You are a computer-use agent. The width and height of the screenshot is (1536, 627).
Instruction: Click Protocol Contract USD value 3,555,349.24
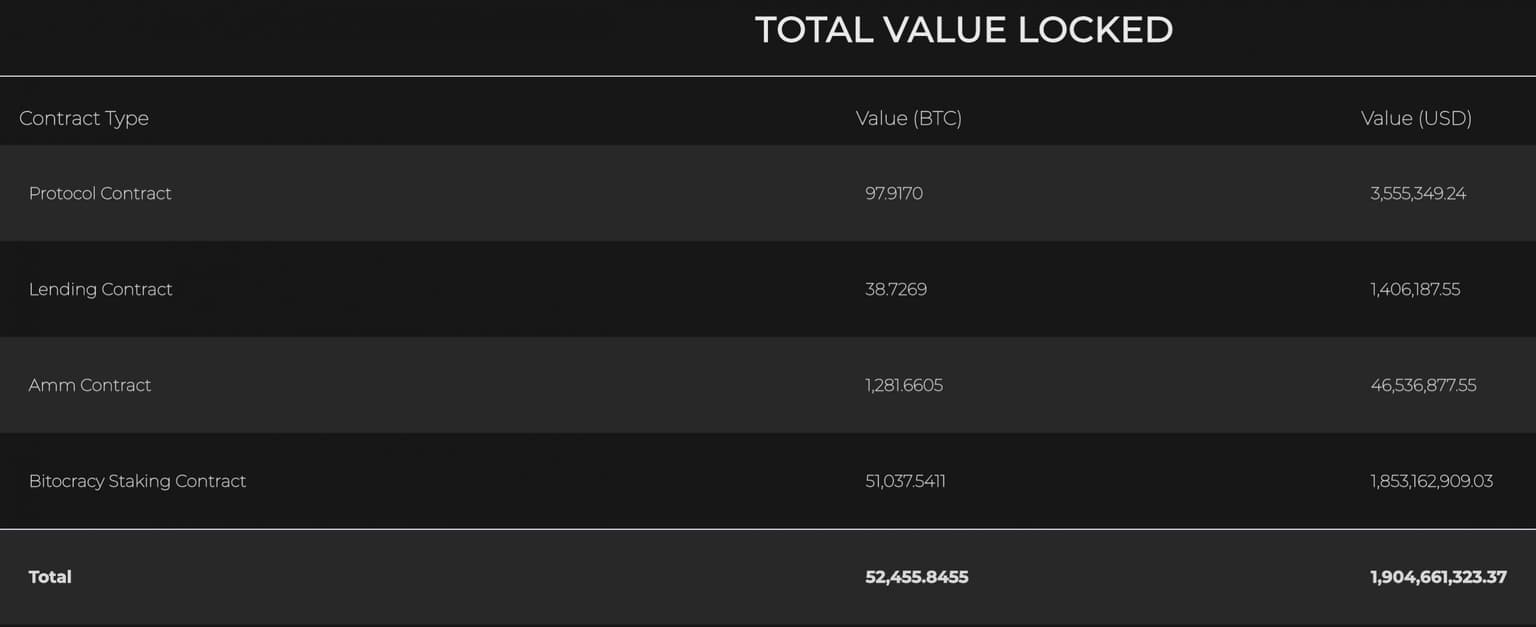1418,193
